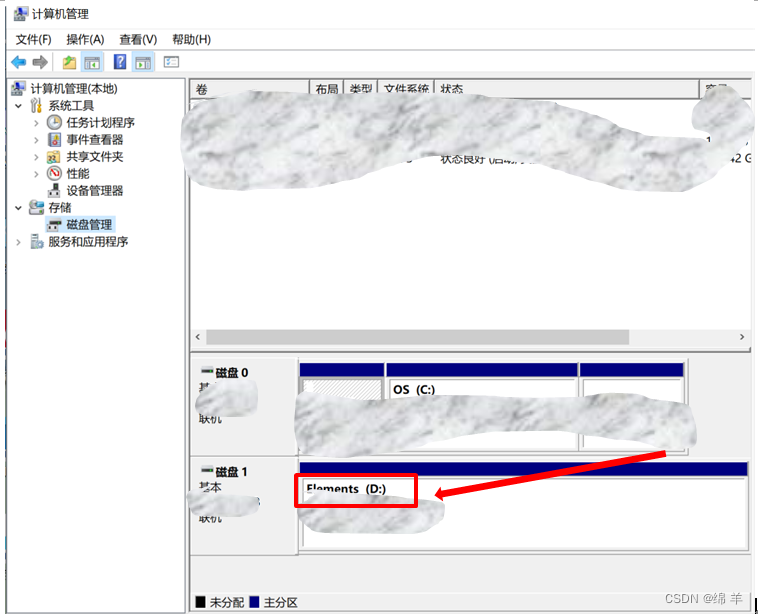The height and width of the screenshot is (614, 758).
Task: Click the black 未分配 legend swatch
Action: 200,602
